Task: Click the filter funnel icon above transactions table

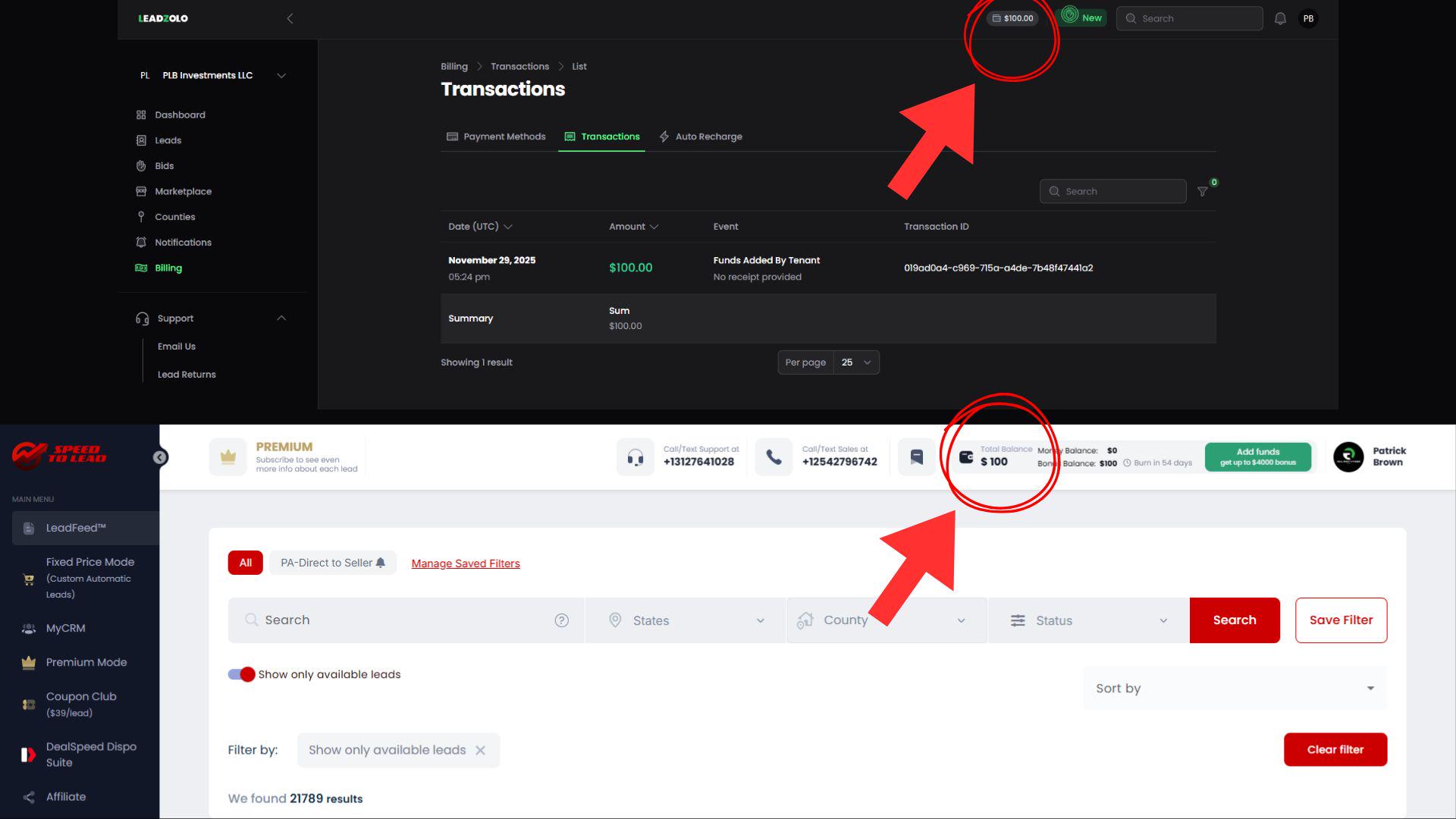Action: click(1202, 191)
